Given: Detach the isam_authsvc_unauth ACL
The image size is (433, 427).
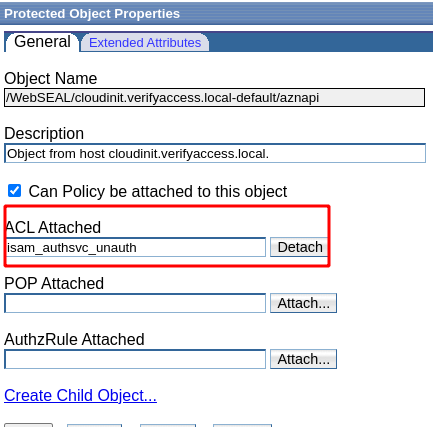Looking at the screenshot, I should click(299, 247).
